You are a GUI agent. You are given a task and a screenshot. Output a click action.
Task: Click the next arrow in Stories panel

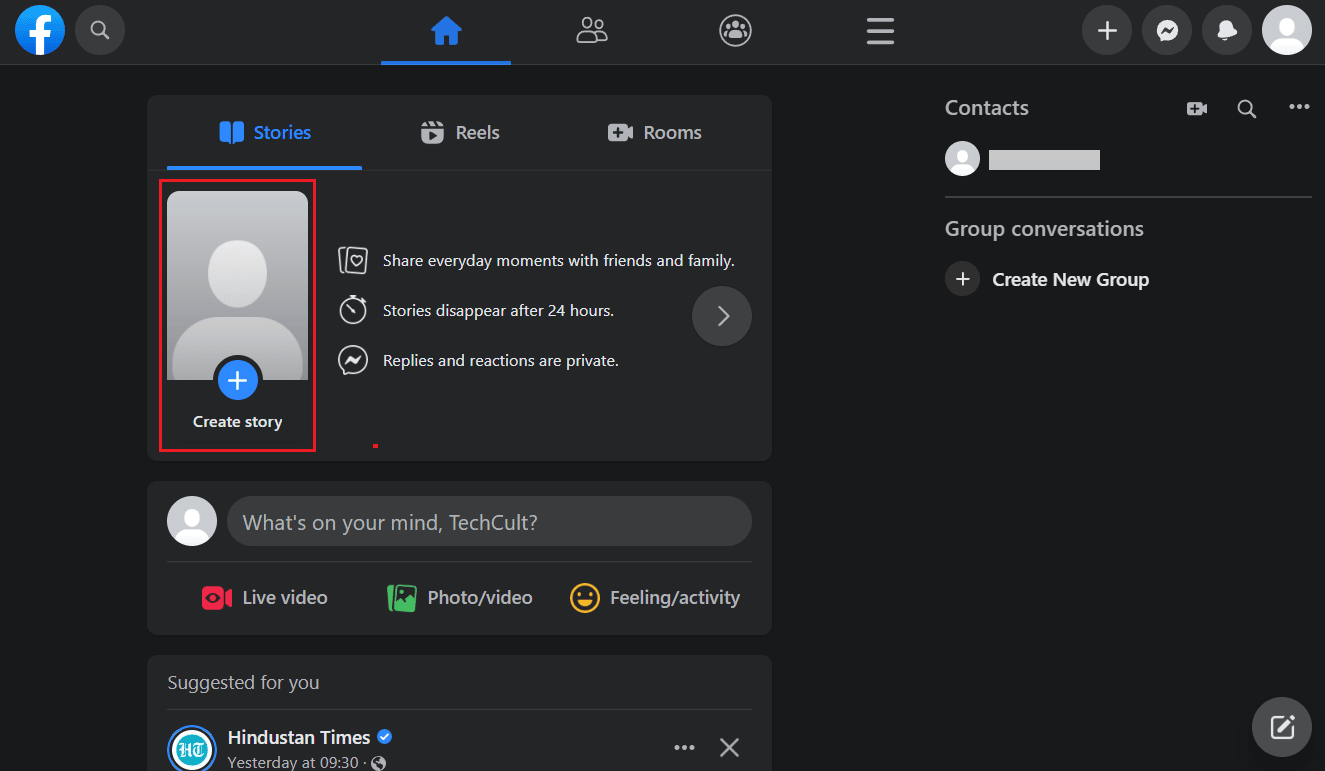coord(722,316)
